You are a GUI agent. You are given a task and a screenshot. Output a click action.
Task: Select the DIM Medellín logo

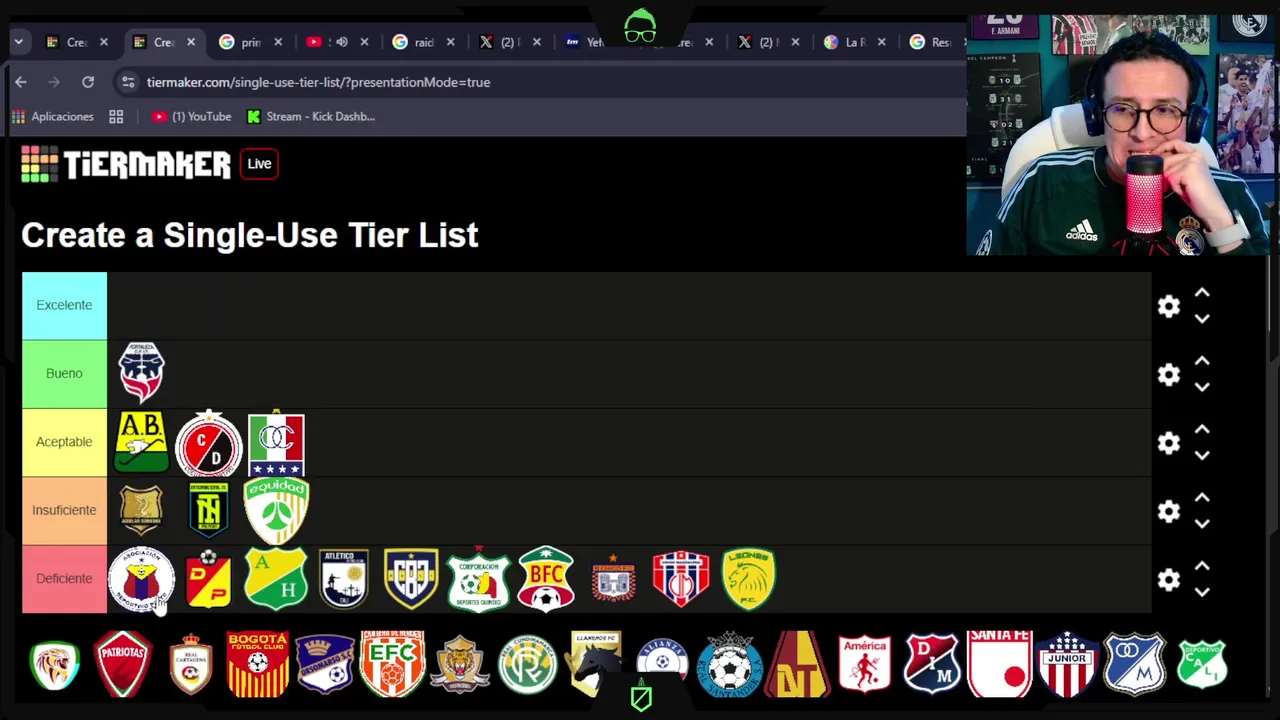pos(932,664)
